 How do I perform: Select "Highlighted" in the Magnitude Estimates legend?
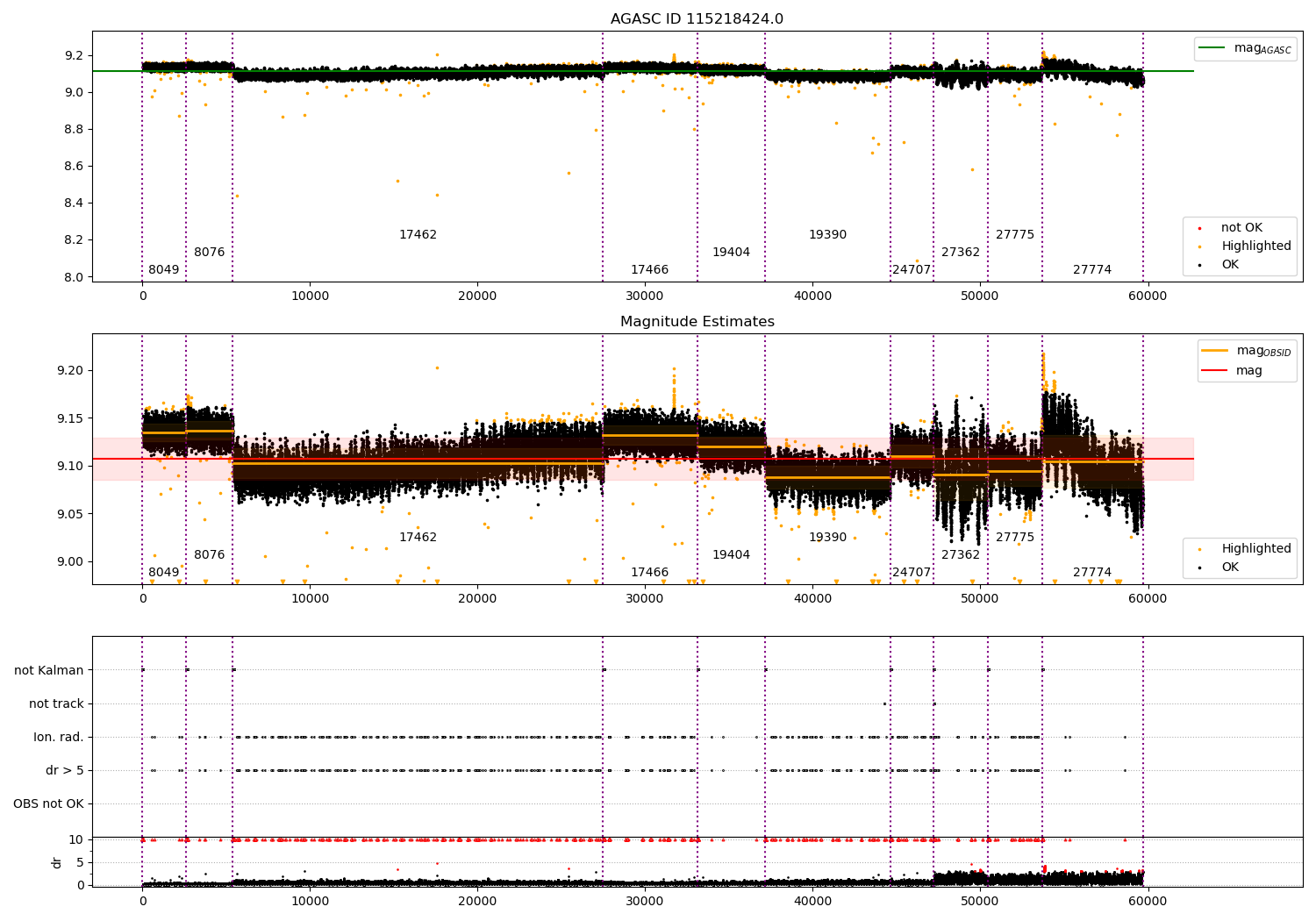[1244, 549]
